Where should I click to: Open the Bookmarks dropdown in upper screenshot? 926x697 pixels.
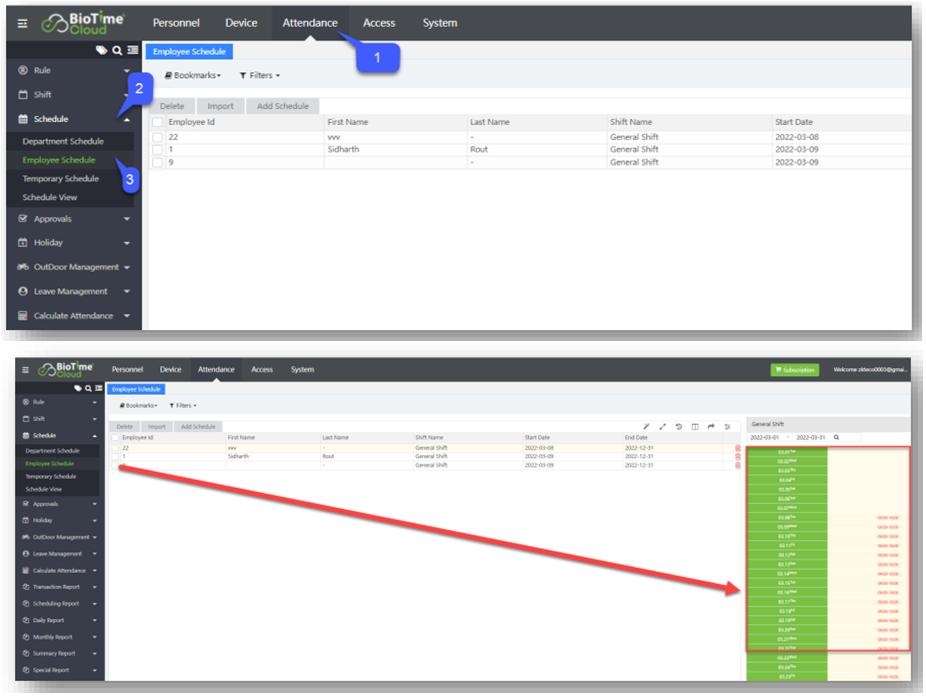(x=192, y=75)
